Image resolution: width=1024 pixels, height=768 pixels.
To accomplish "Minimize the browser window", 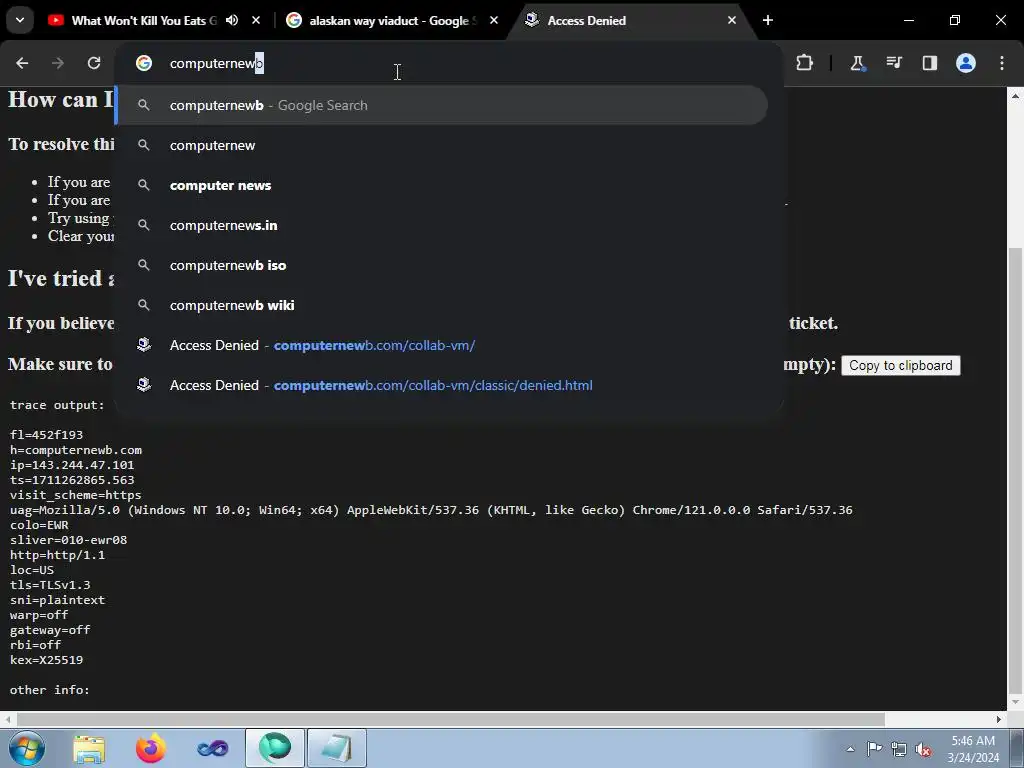I will point(908,20).
